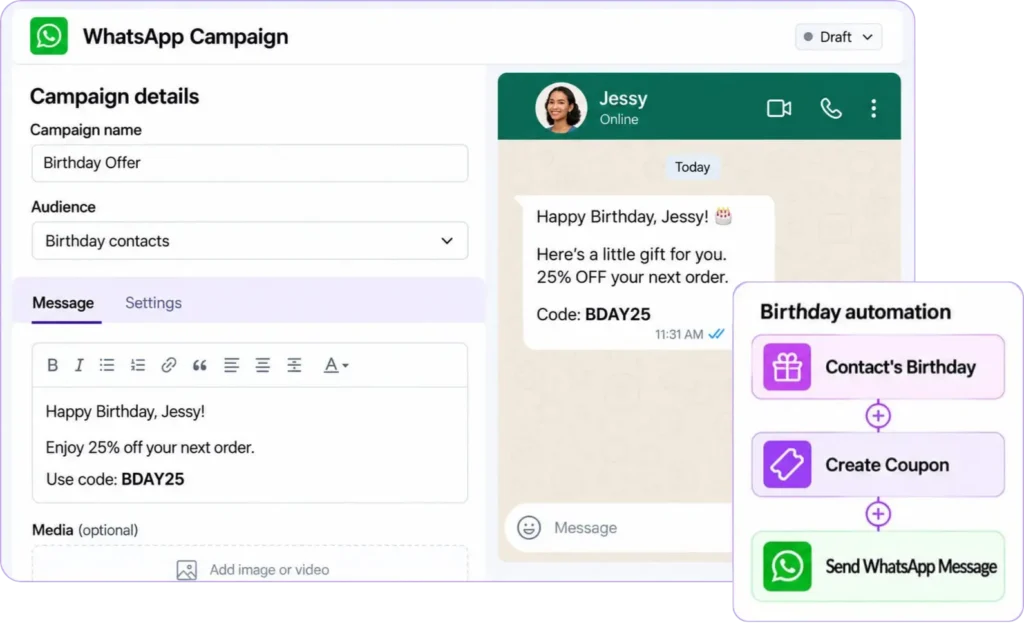
Task: Open the Draft status dropdown
Action: pos(839,37)
